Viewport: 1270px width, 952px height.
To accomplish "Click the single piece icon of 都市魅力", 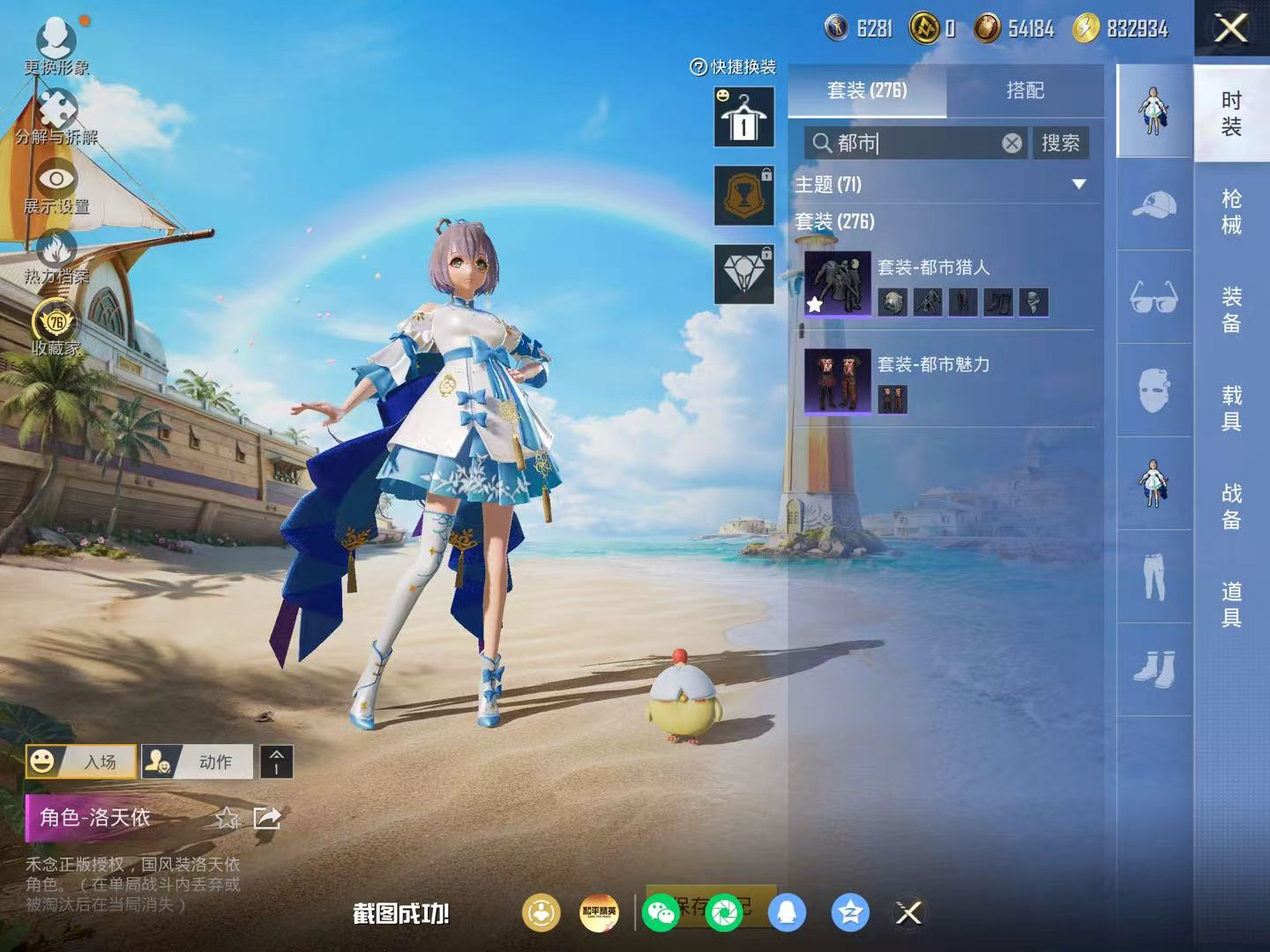I will [893, 399].
